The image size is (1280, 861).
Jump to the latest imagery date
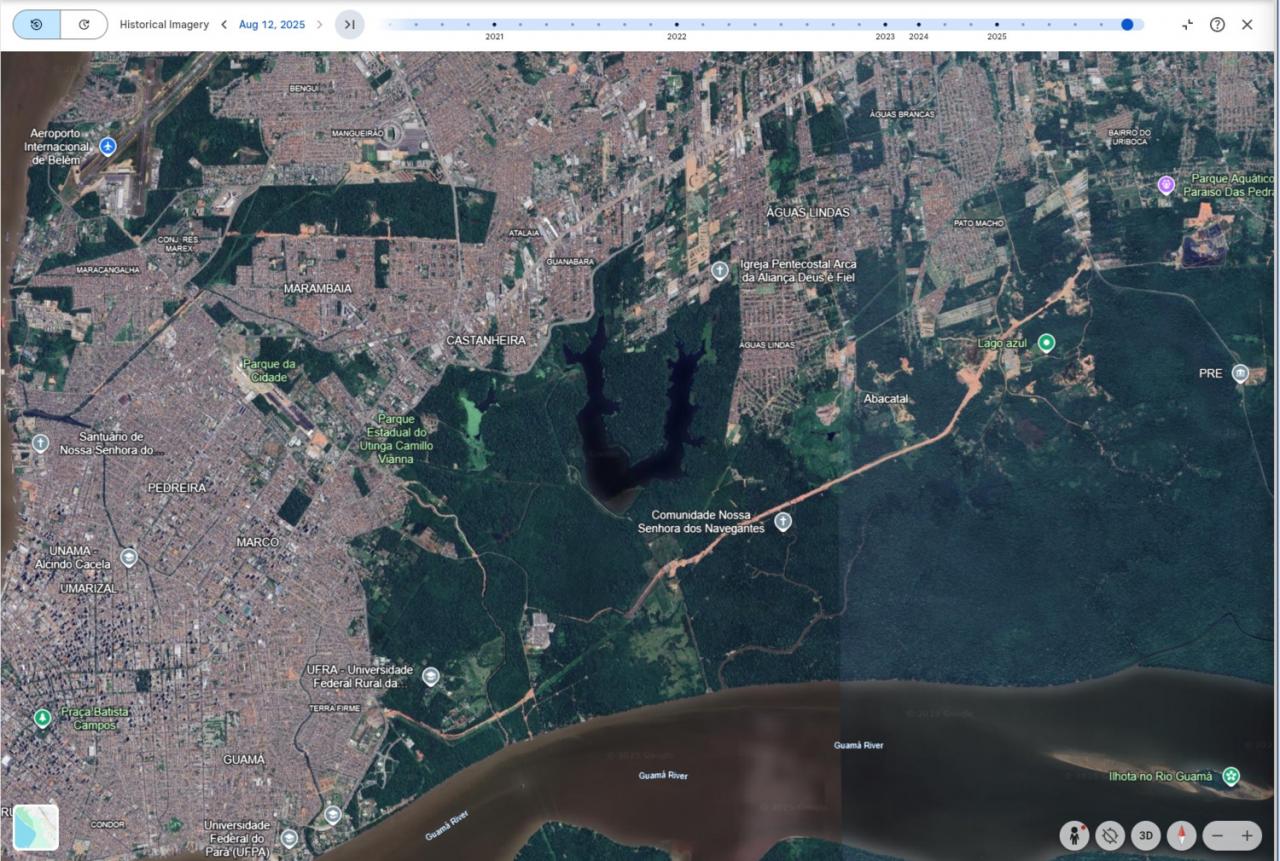point(349,24)
